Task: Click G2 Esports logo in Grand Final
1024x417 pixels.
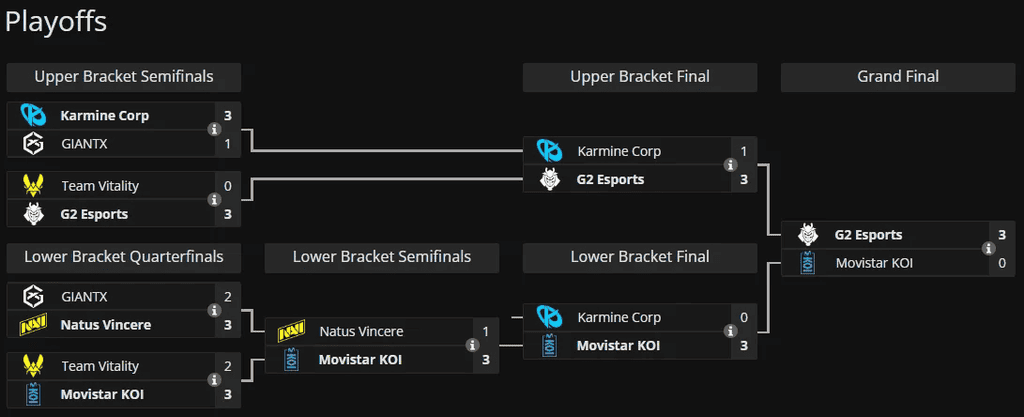Action: click(807, 235)
